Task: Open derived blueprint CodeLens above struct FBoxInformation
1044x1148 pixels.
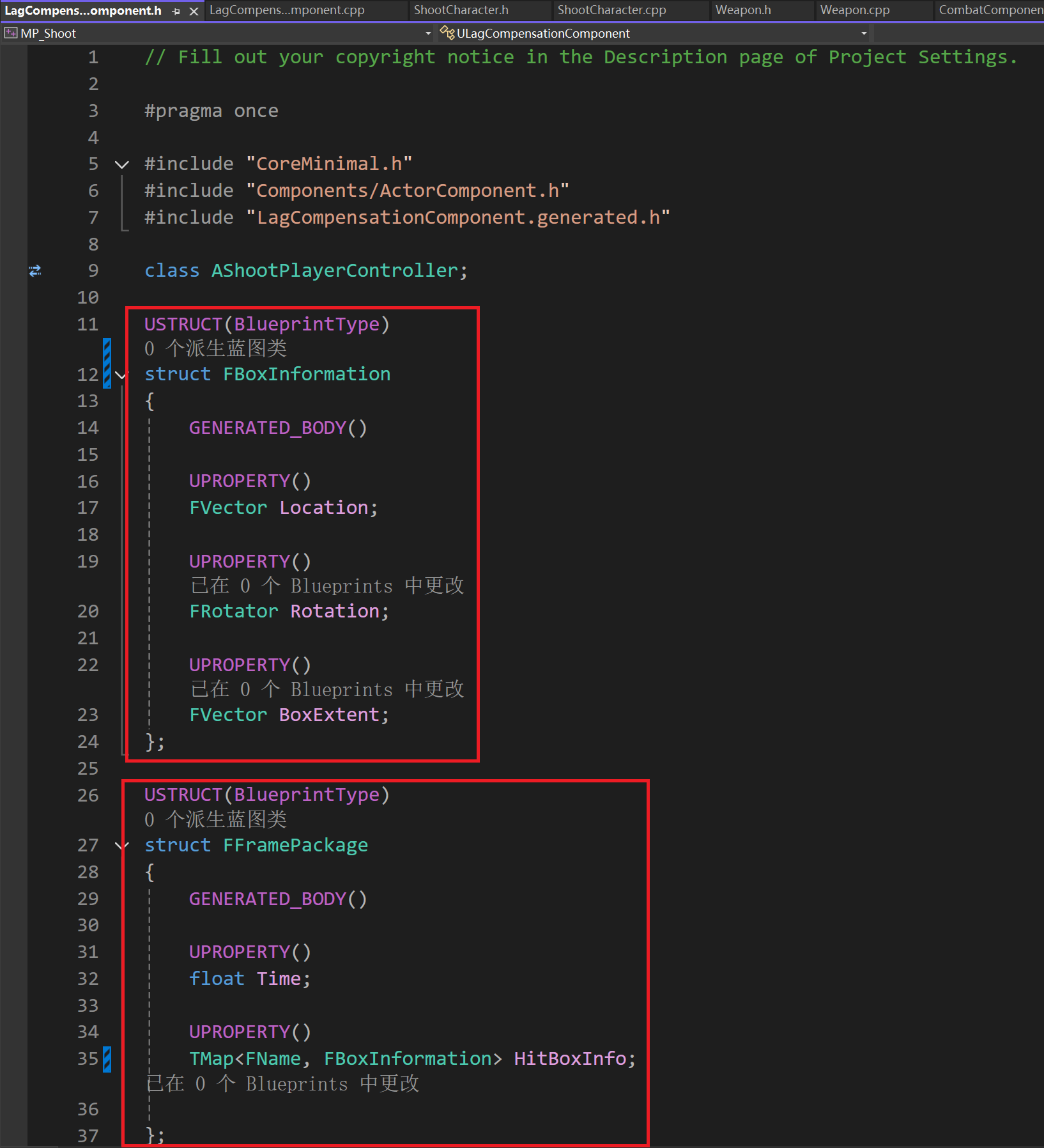Action: (x=215, y=348)
